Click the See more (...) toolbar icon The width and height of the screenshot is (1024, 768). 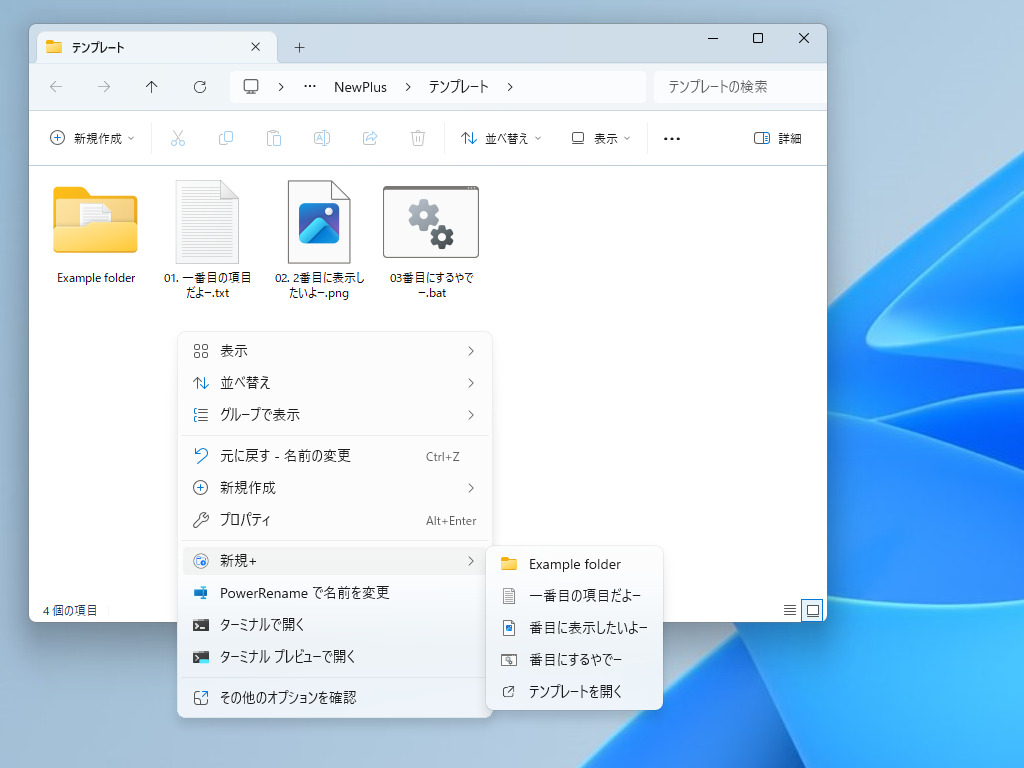671,138
